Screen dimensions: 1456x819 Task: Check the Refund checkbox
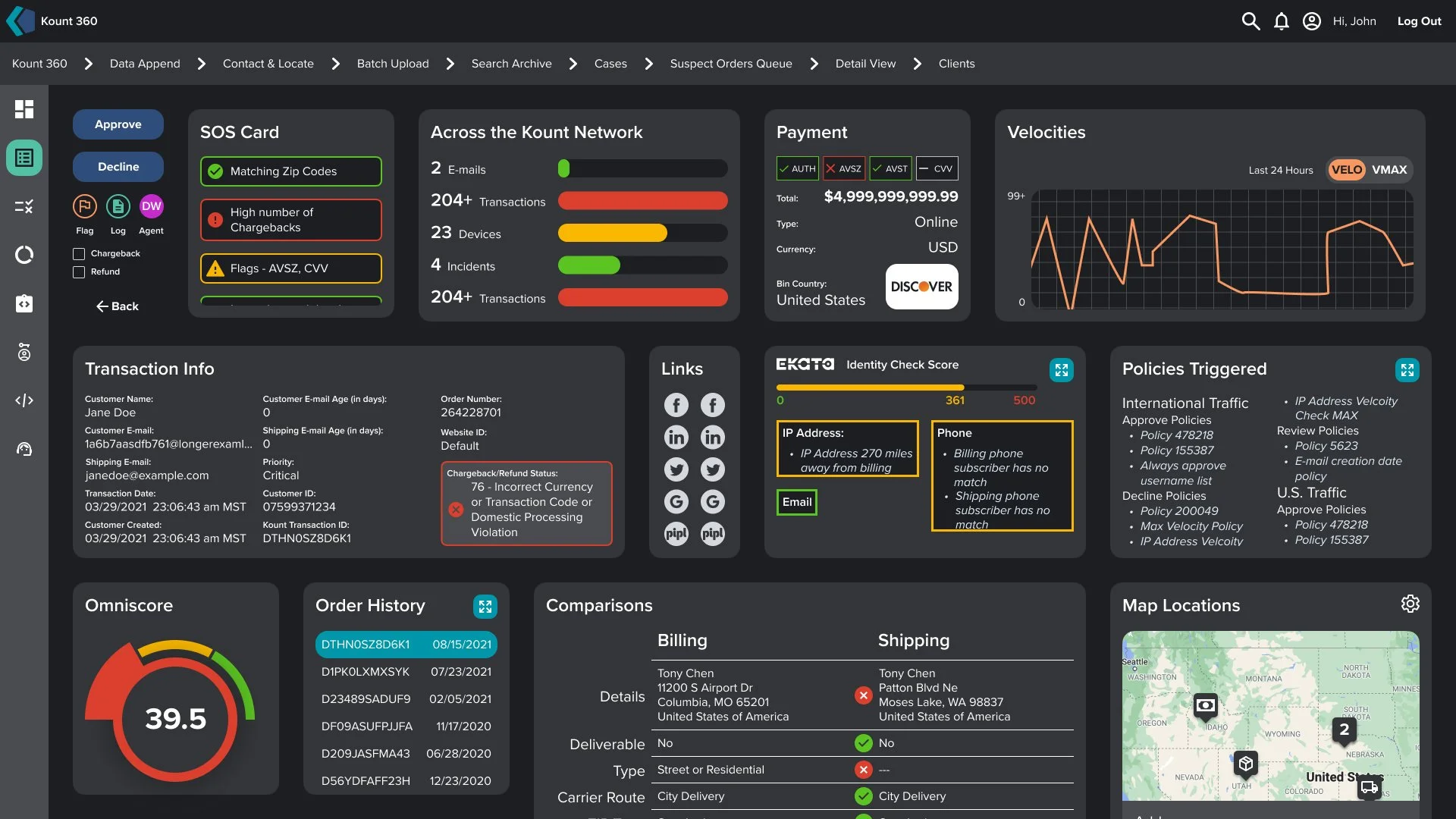[79, 271]
